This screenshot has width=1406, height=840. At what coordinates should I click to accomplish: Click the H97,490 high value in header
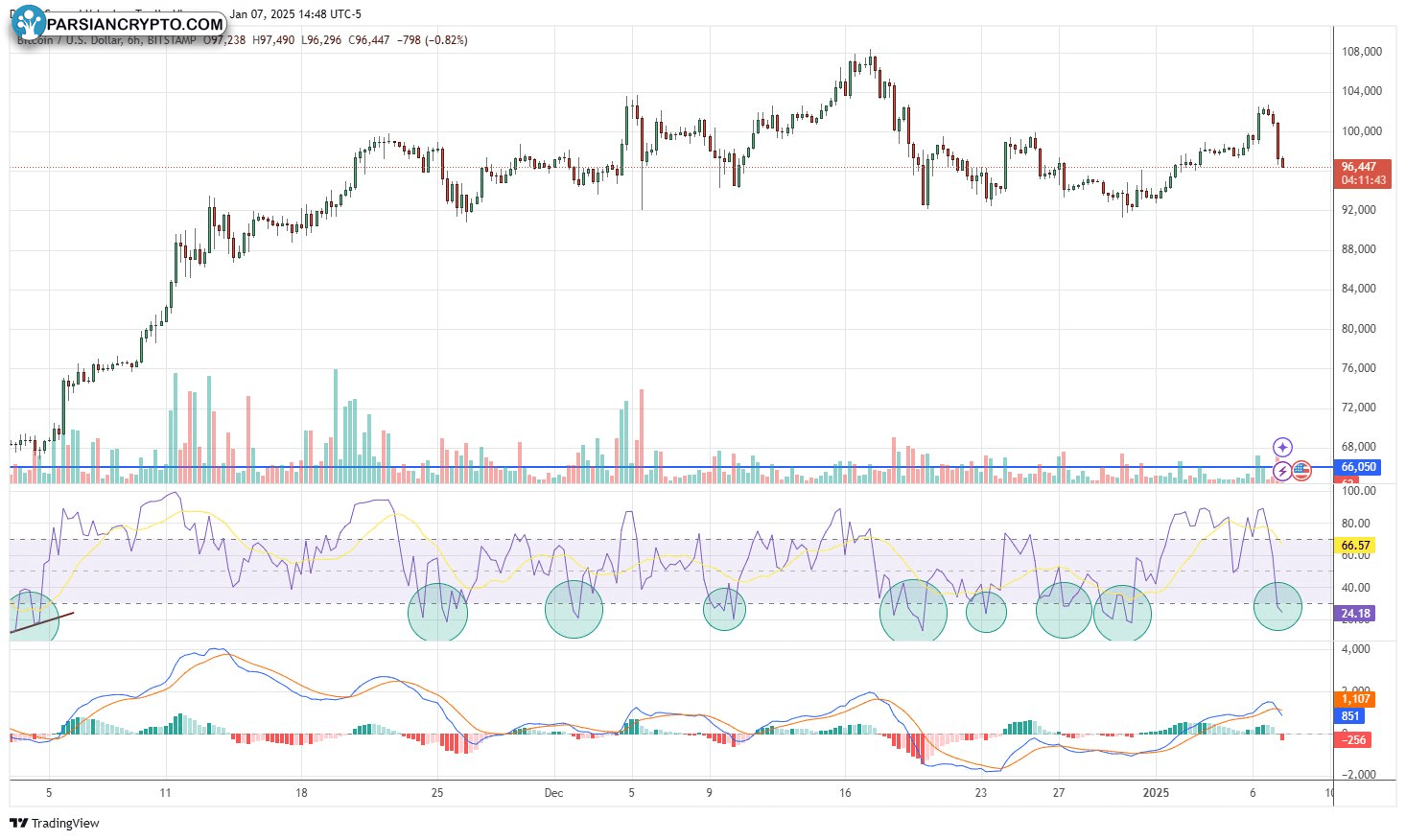click(x=274, y=40)
